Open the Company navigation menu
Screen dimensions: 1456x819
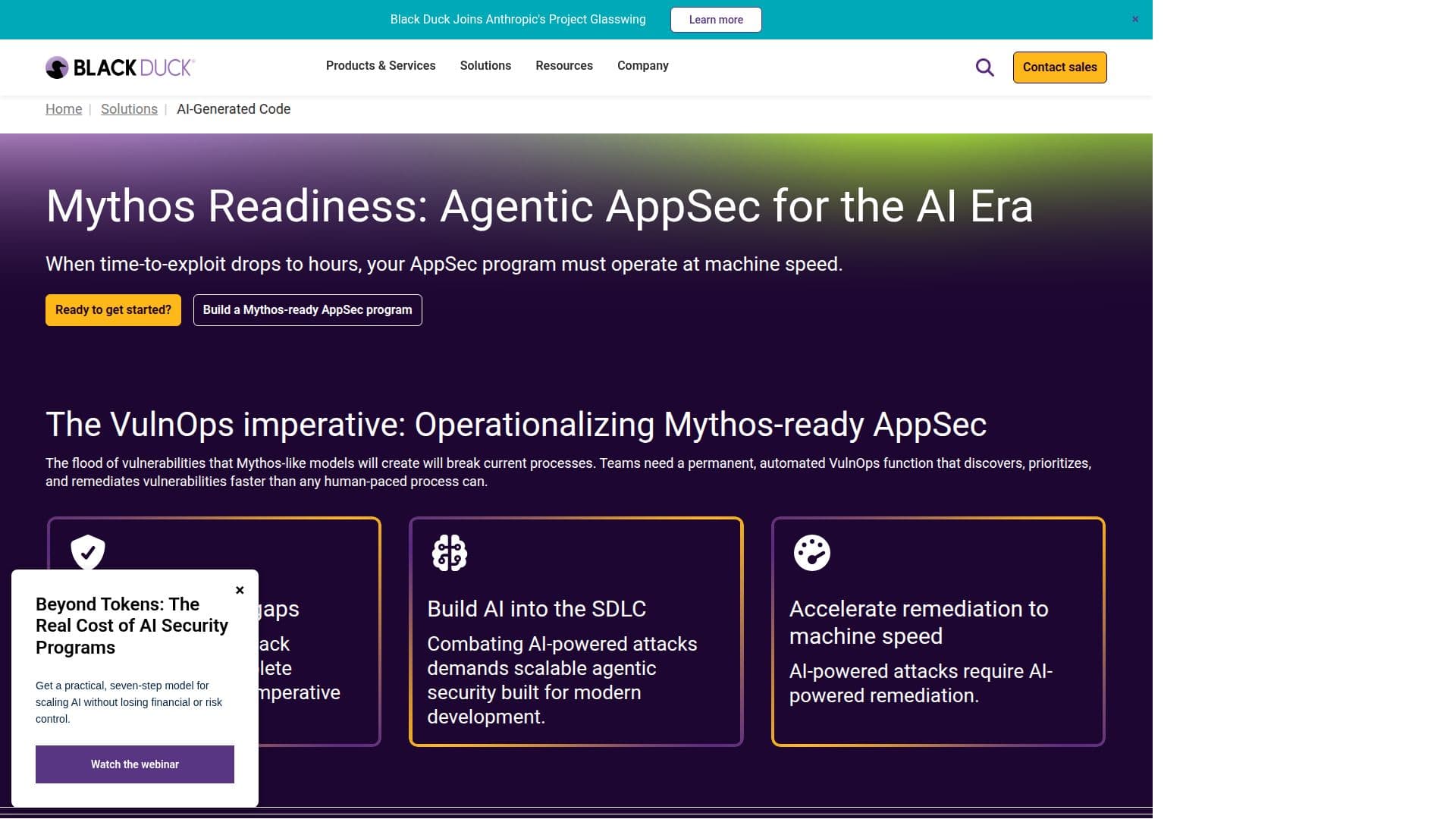pos(643,66)
